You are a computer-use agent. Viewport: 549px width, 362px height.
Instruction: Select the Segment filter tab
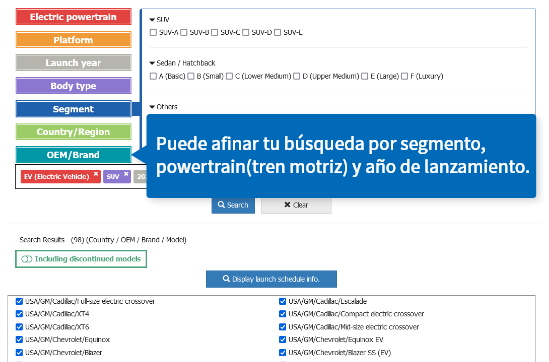74,109
